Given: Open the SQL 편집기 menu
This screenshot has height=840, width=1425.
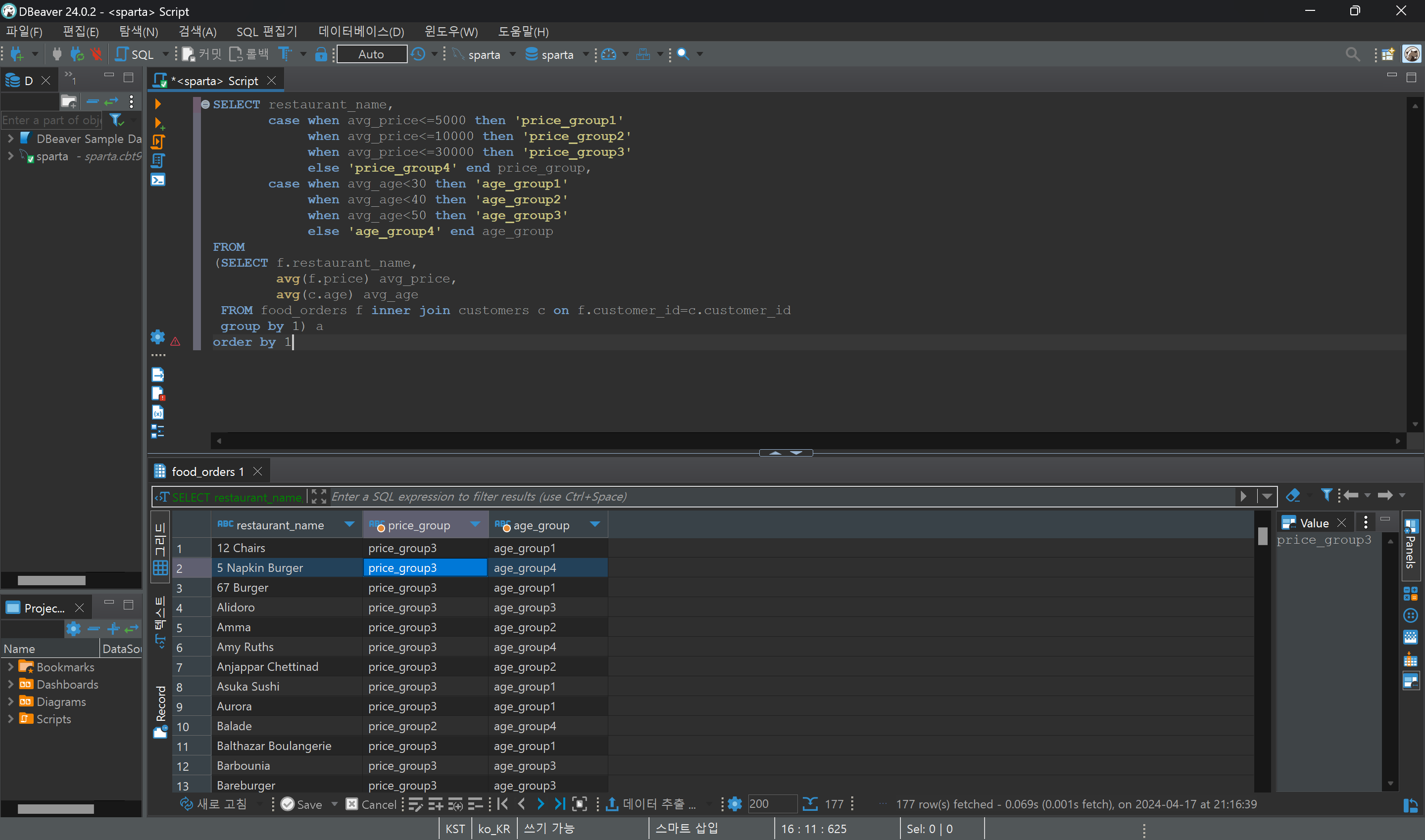Looking at the screenshot, I should (x=266, y=32).
